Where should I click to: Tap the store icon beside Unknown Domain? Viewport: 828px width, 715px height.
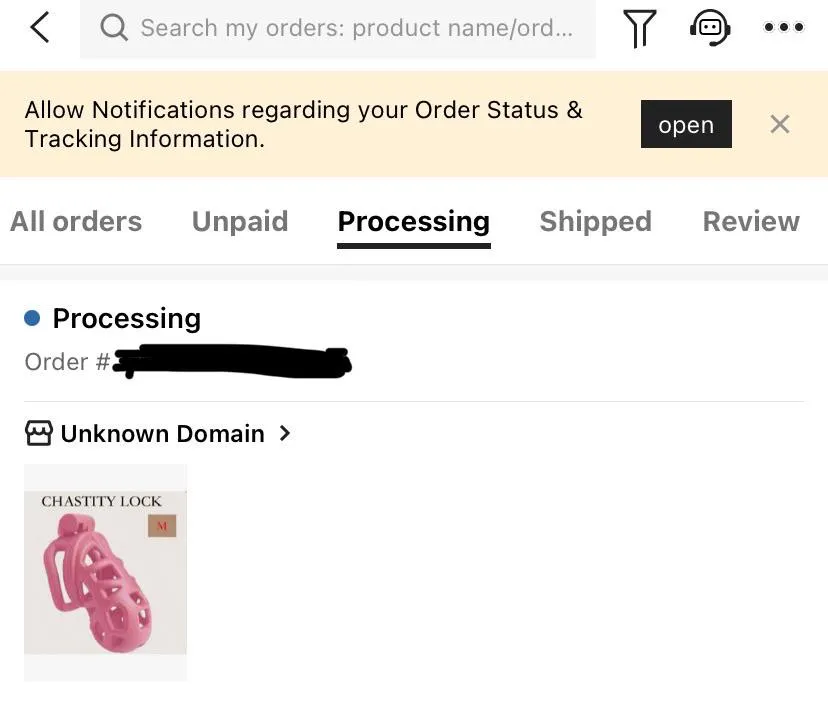coord(38,433)
